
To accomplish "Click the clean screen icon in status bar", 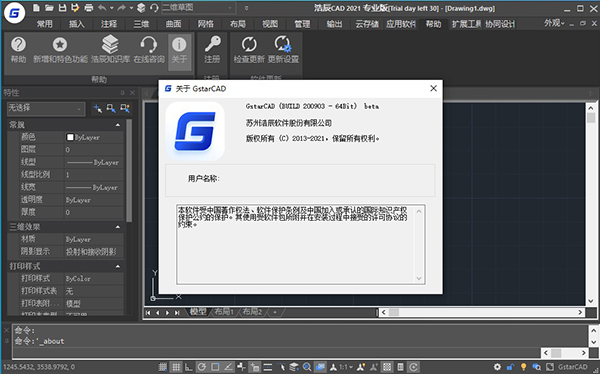I will [x=549, y=367].
